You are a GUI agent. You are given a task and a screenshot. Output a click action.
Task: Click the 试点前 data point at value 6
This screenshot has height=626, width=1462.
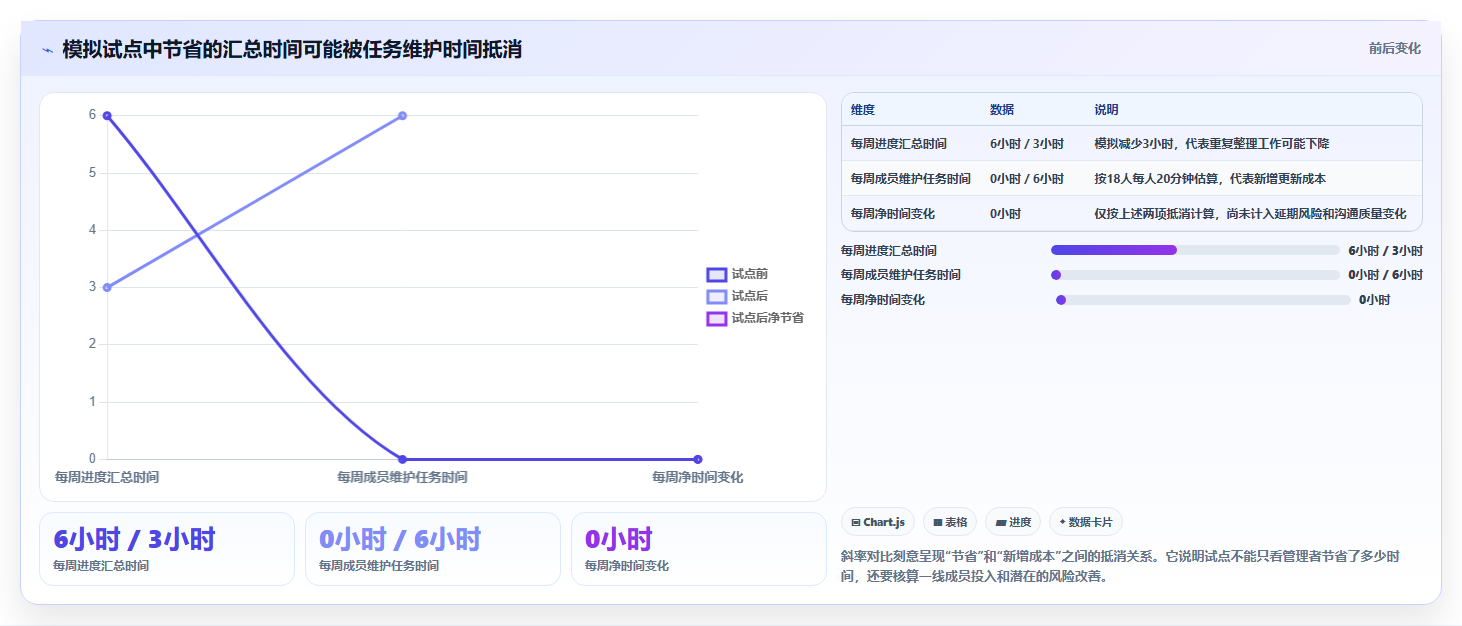pos(107,116)
